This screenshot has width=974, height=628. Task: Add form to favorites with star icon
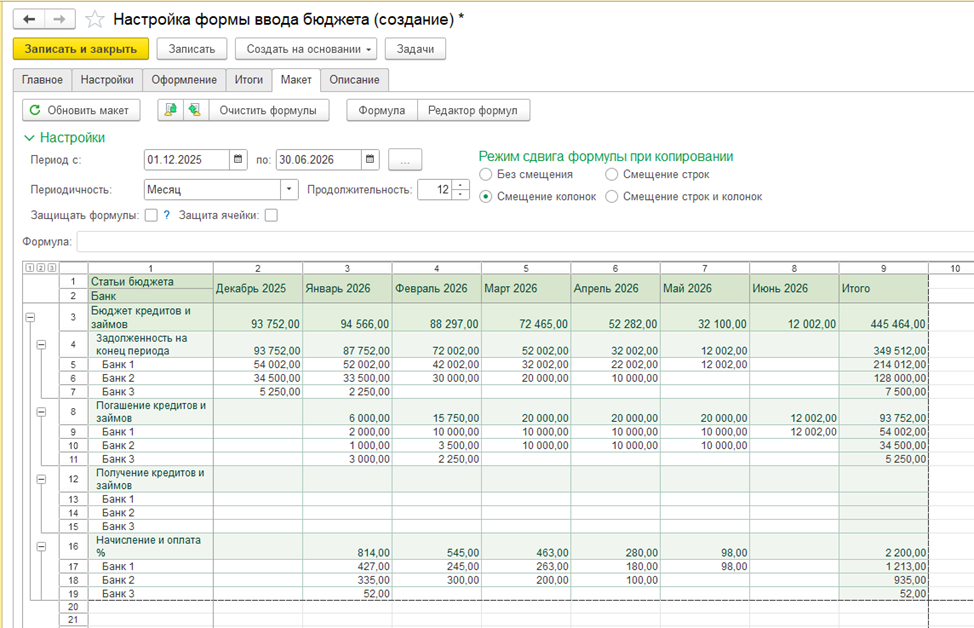[95, 19]
